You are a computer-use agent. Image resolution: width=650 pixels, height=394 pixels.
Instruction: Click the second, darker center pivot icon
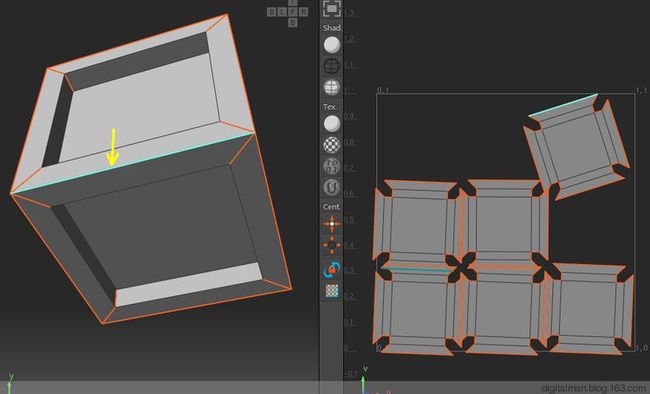click(332, 245)
